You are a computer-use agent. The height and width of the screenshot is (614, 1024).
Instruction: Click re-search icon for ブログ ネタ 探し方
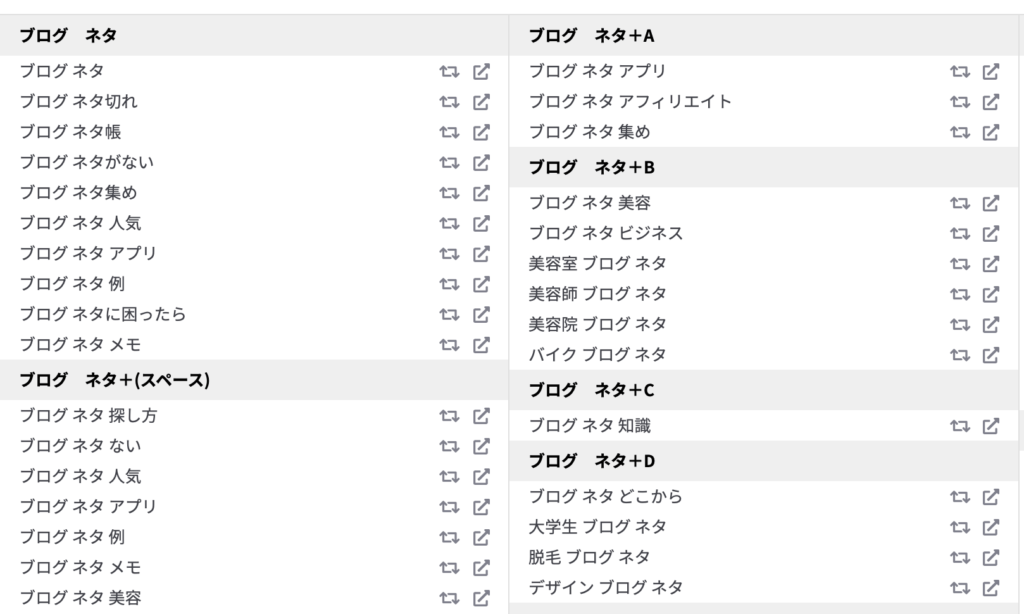[x=449, y=416]
